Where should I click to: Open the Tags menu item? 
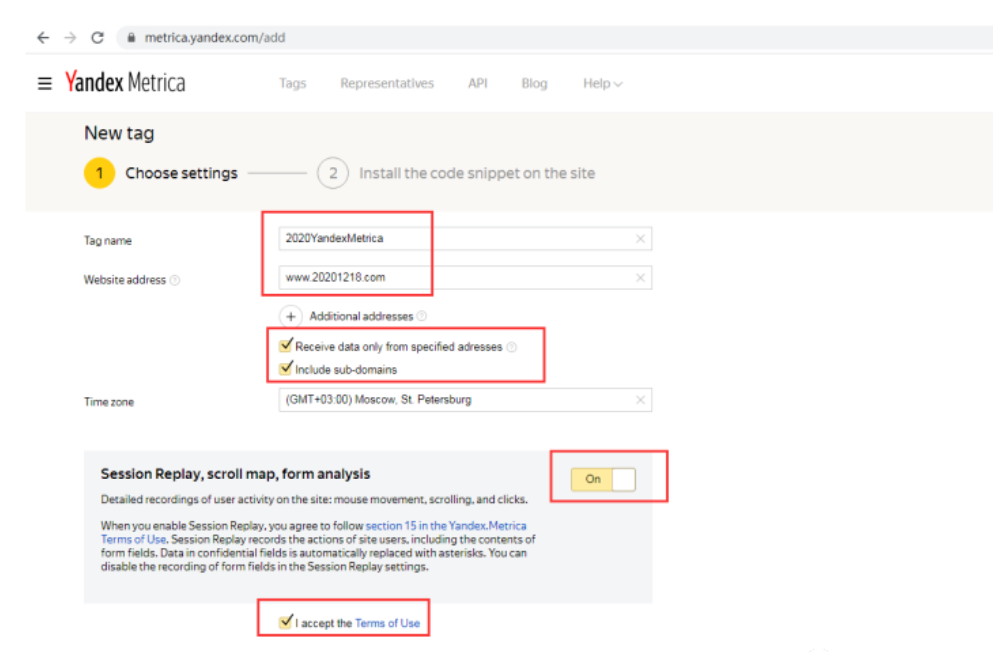(293, 84)
